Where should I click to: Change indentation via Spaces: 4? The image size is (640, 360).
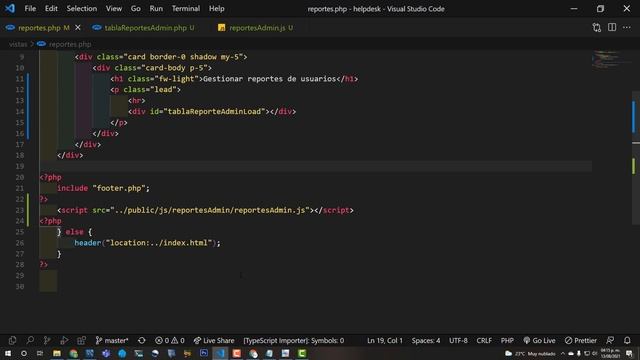[x=426, y=340]
